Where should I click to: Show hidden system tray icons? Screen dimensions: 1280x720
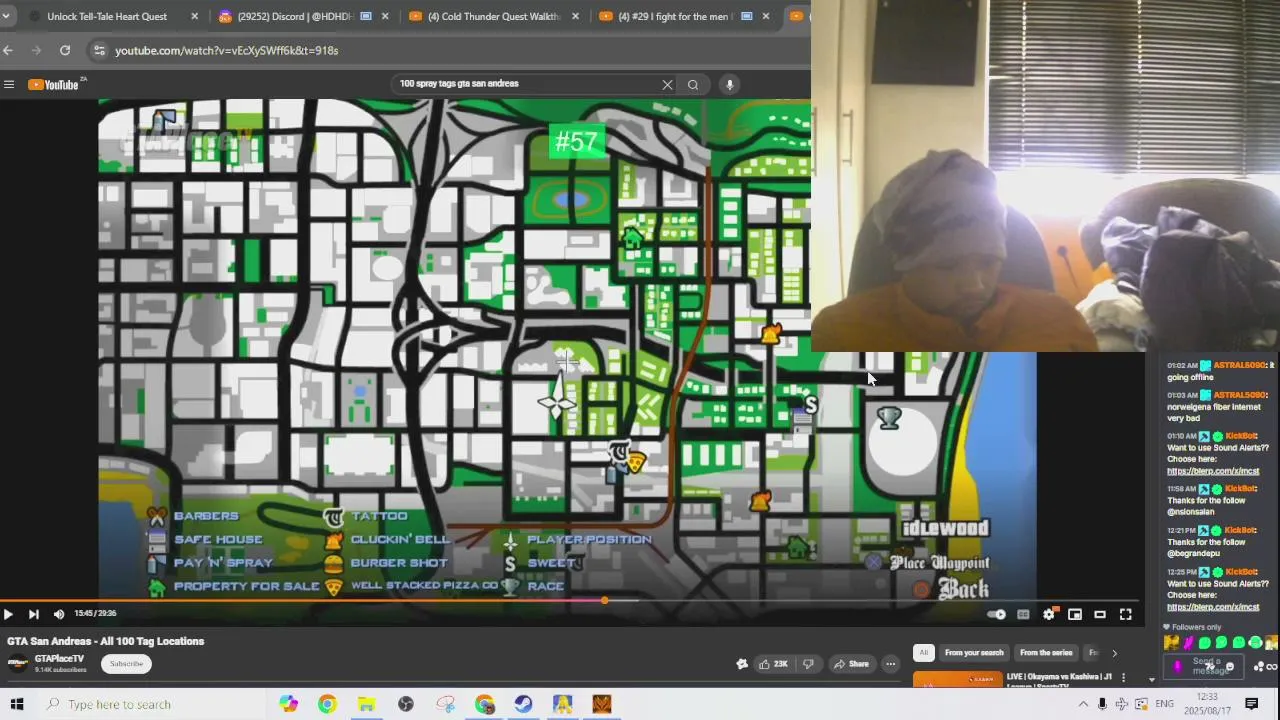(1083, 704)
